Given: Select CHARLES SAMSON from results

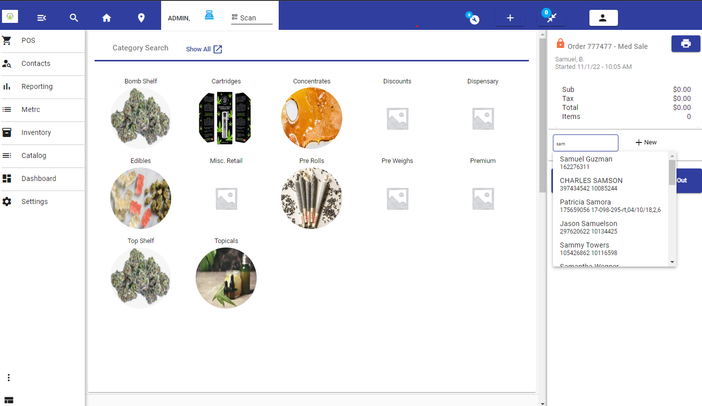Looking at the screenshot, I should click(x=611, y=184).
